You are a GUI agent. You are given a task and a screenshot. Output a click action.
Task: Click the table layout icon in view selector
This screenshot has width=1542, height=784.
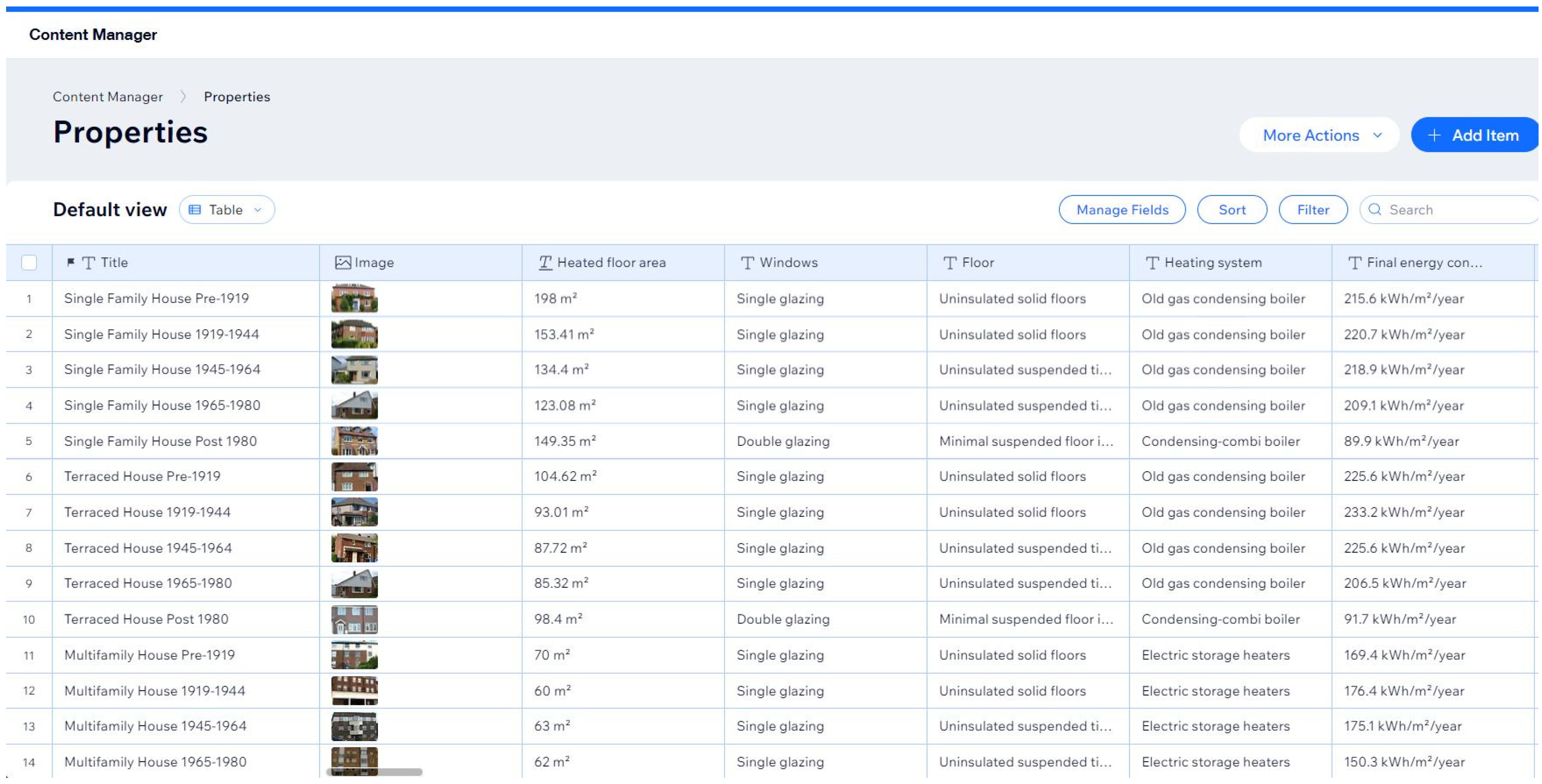tap(195, 209)
